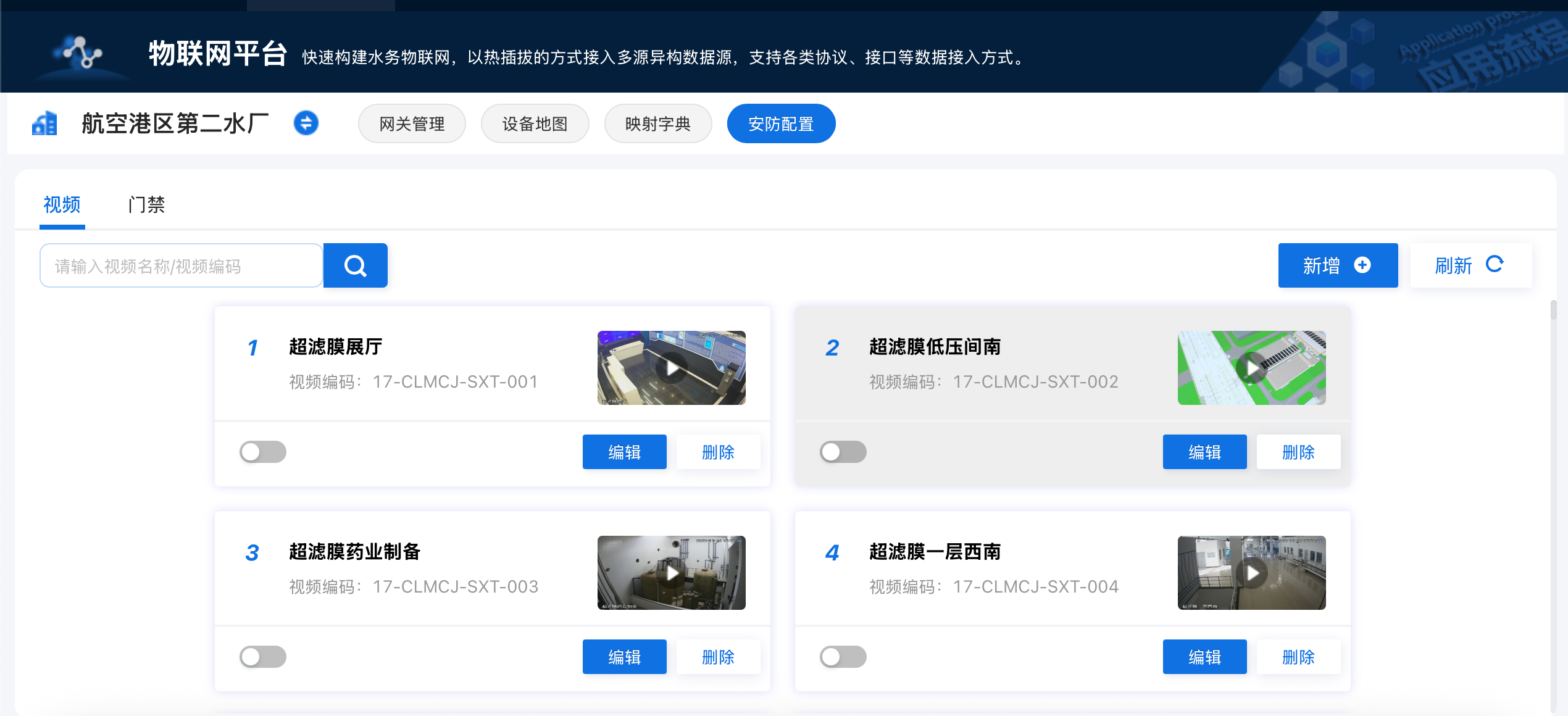Open the 映射字典 page
The height and width of the screenshot is (716, 1568).
[657, 123]
